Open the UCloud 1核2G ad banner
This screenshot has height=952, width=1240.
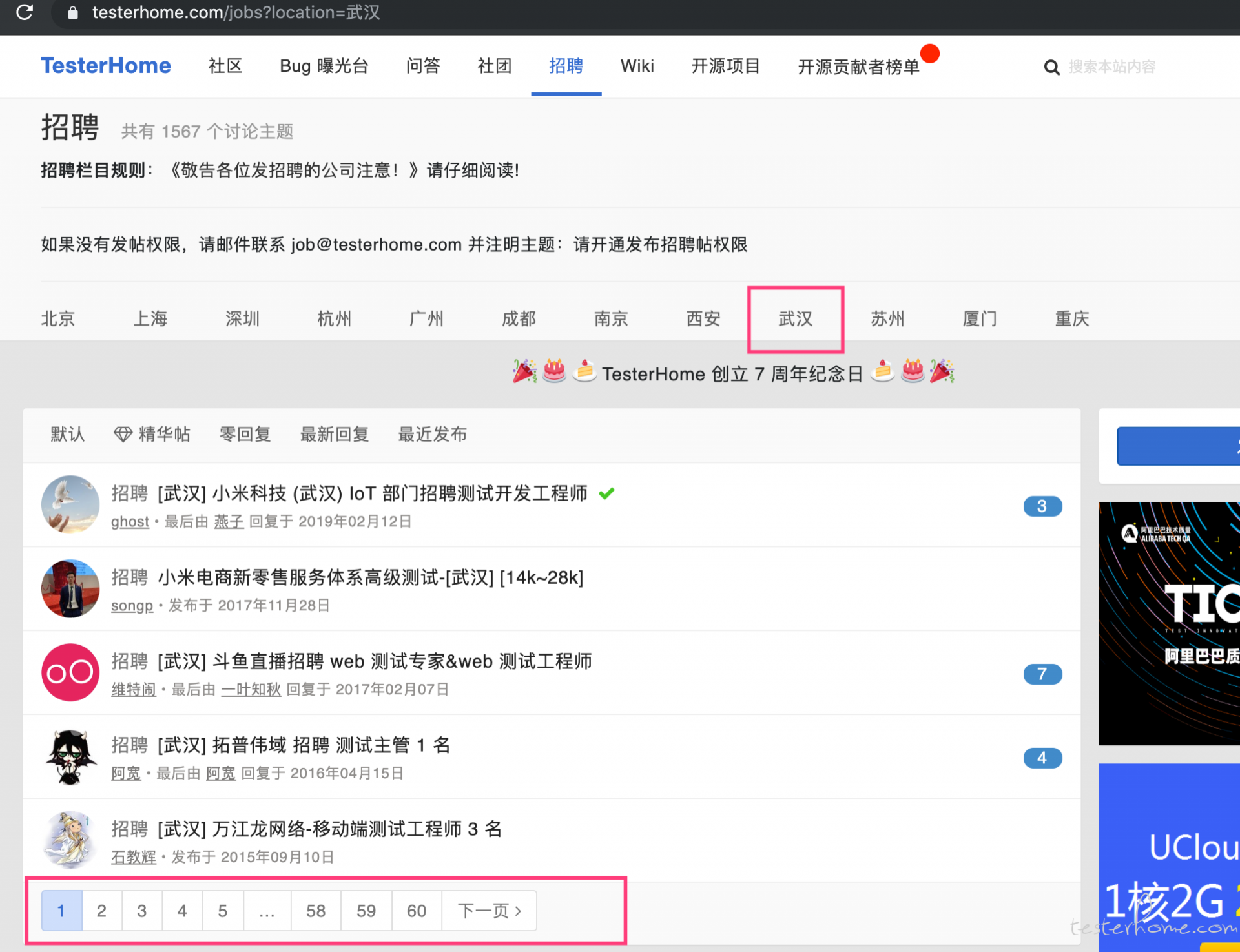1170,858
